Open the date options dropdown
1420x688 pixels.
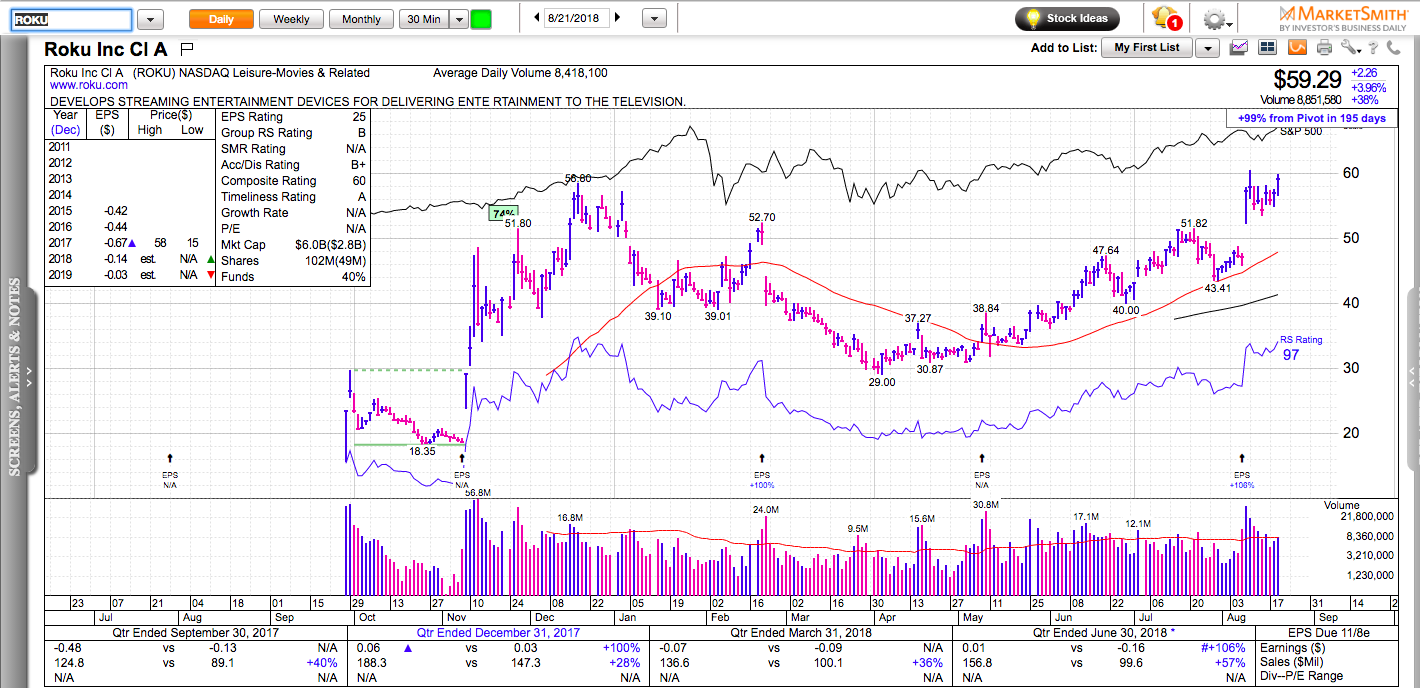pos(654,19)
